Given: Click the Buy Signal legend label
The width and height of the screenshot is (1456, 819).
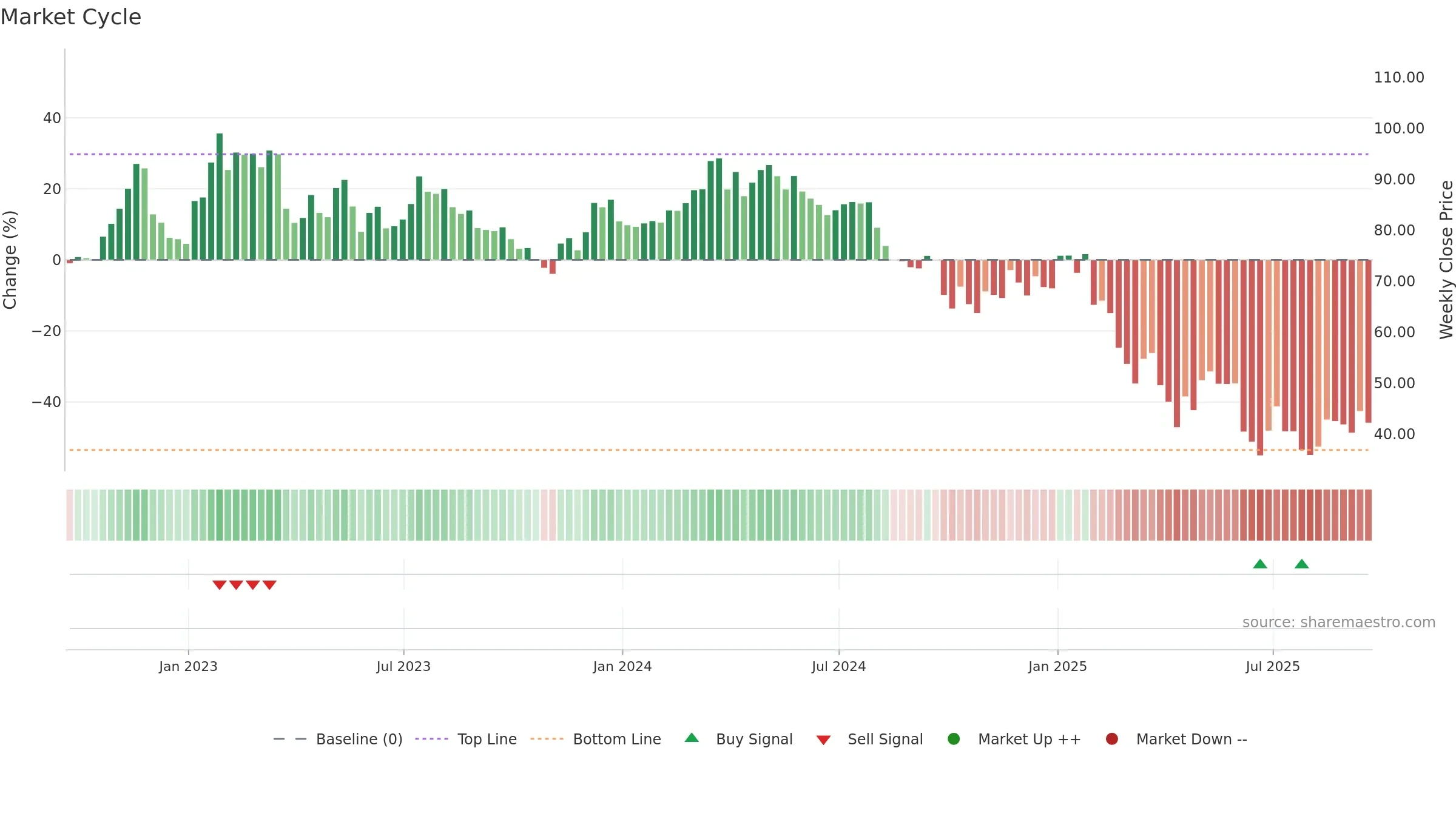Looking at the screenshot, I should (754, 739).
